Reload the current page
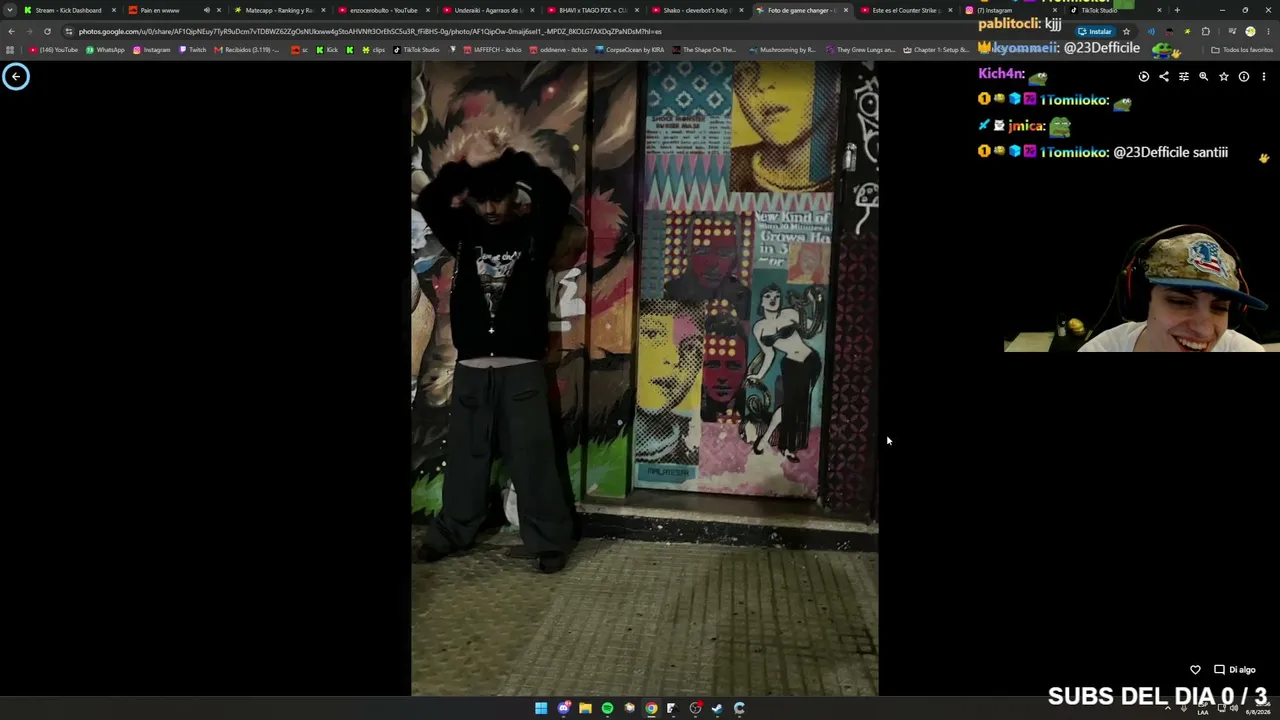 tap(47, 31)
